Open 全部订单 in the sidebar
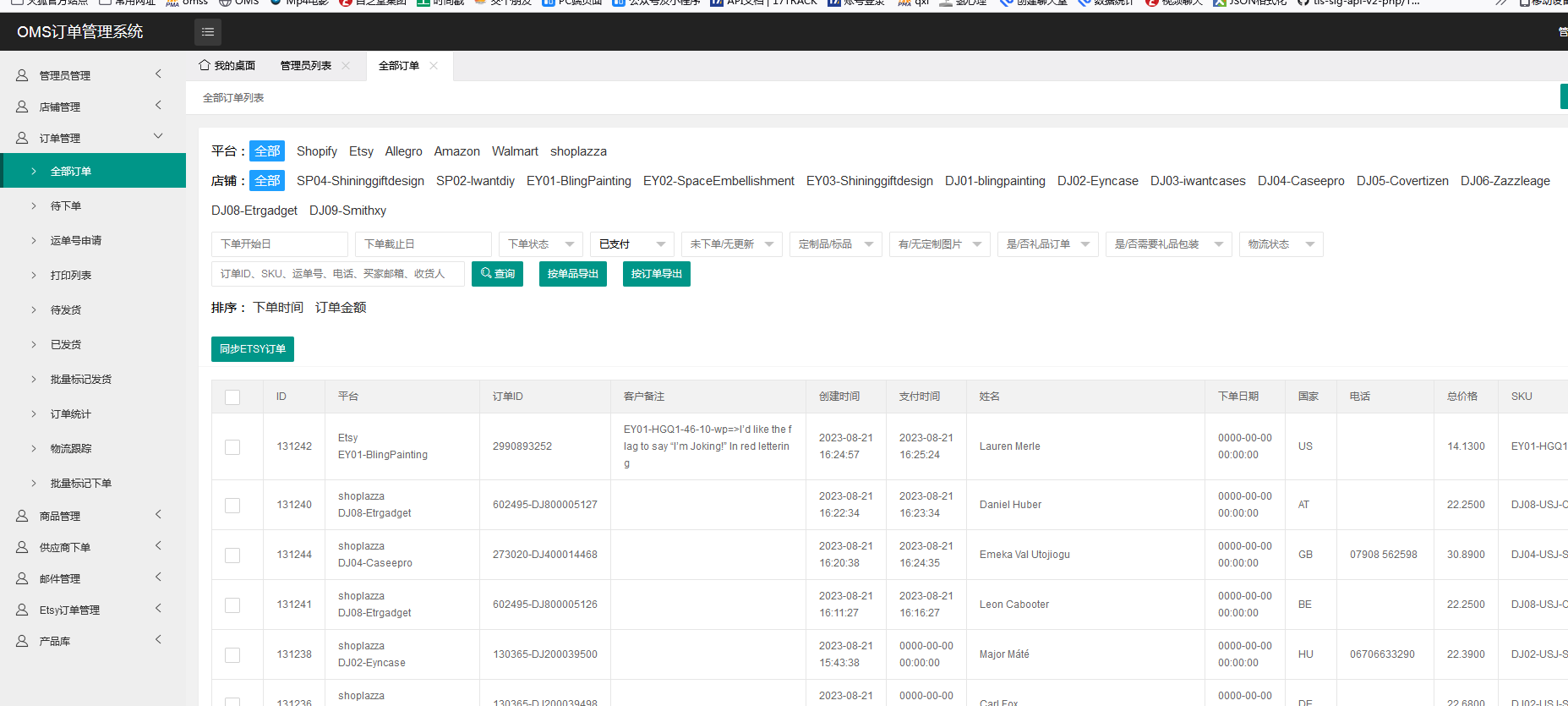 click(93, 171)
